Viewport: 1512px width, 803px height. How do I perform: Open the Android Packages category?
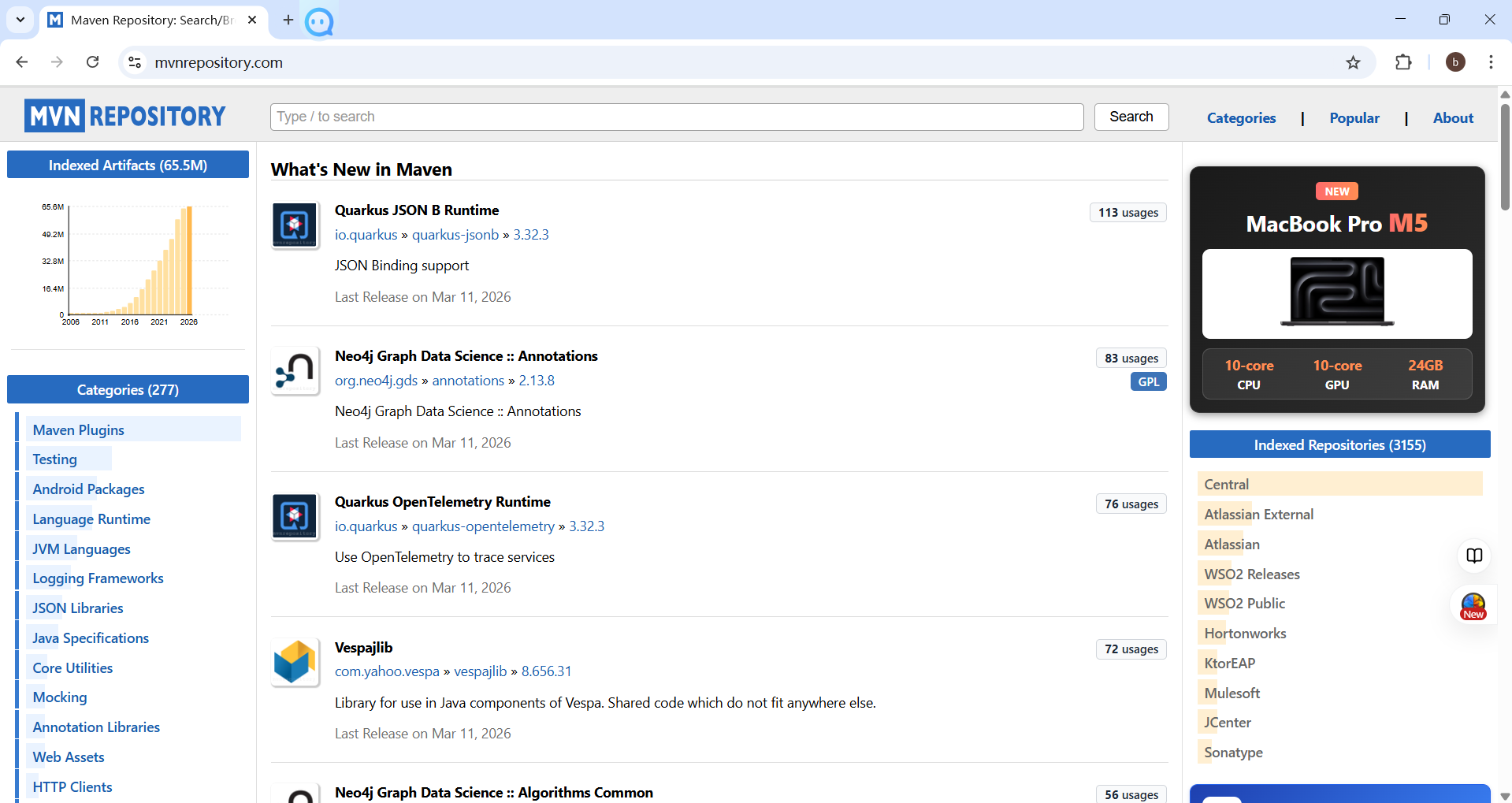point(88,489)
